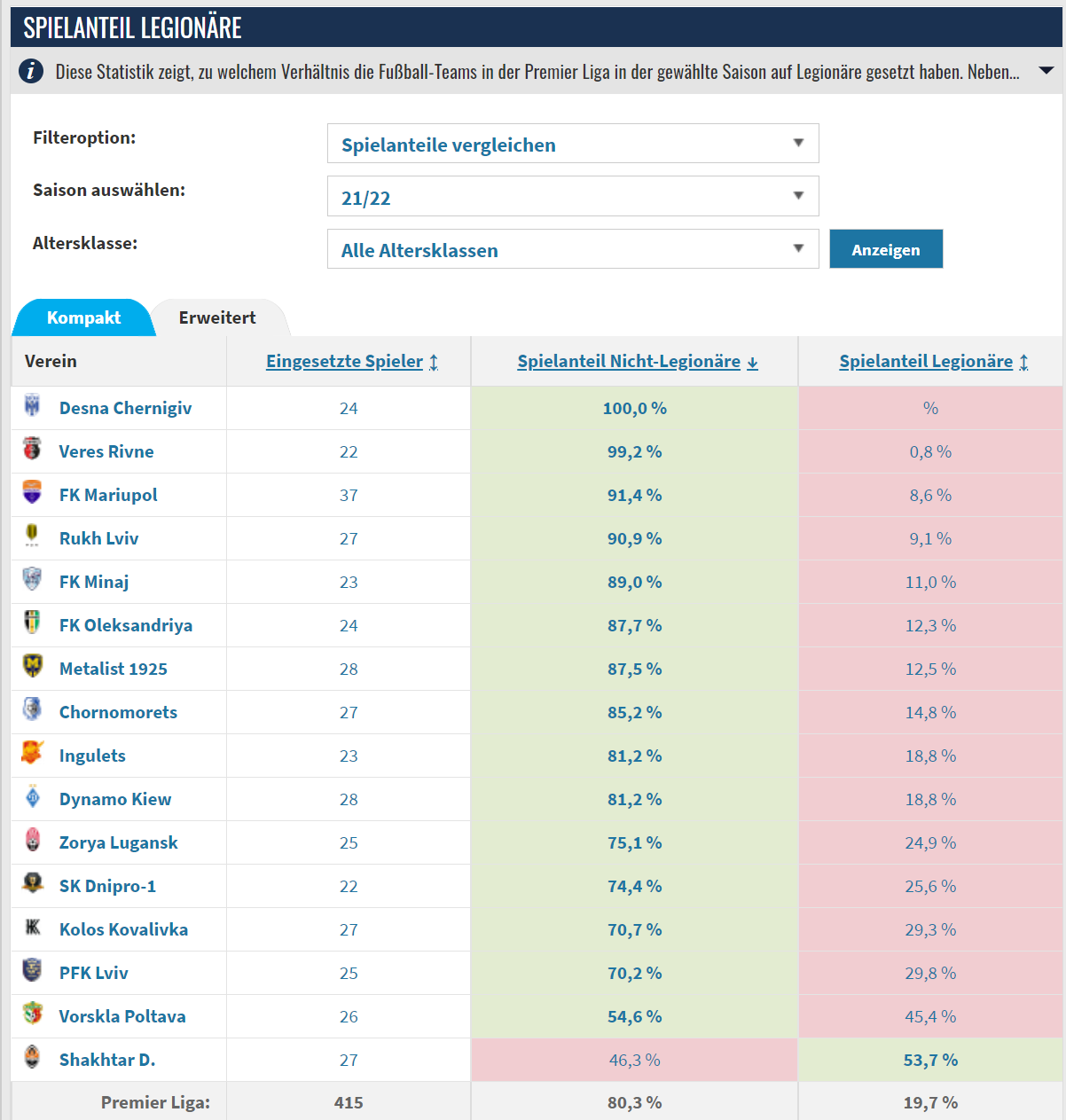This screenshot has width=1066, height=1120.
Task: Open the Zorya Lugansk club link
Action: 118,842
